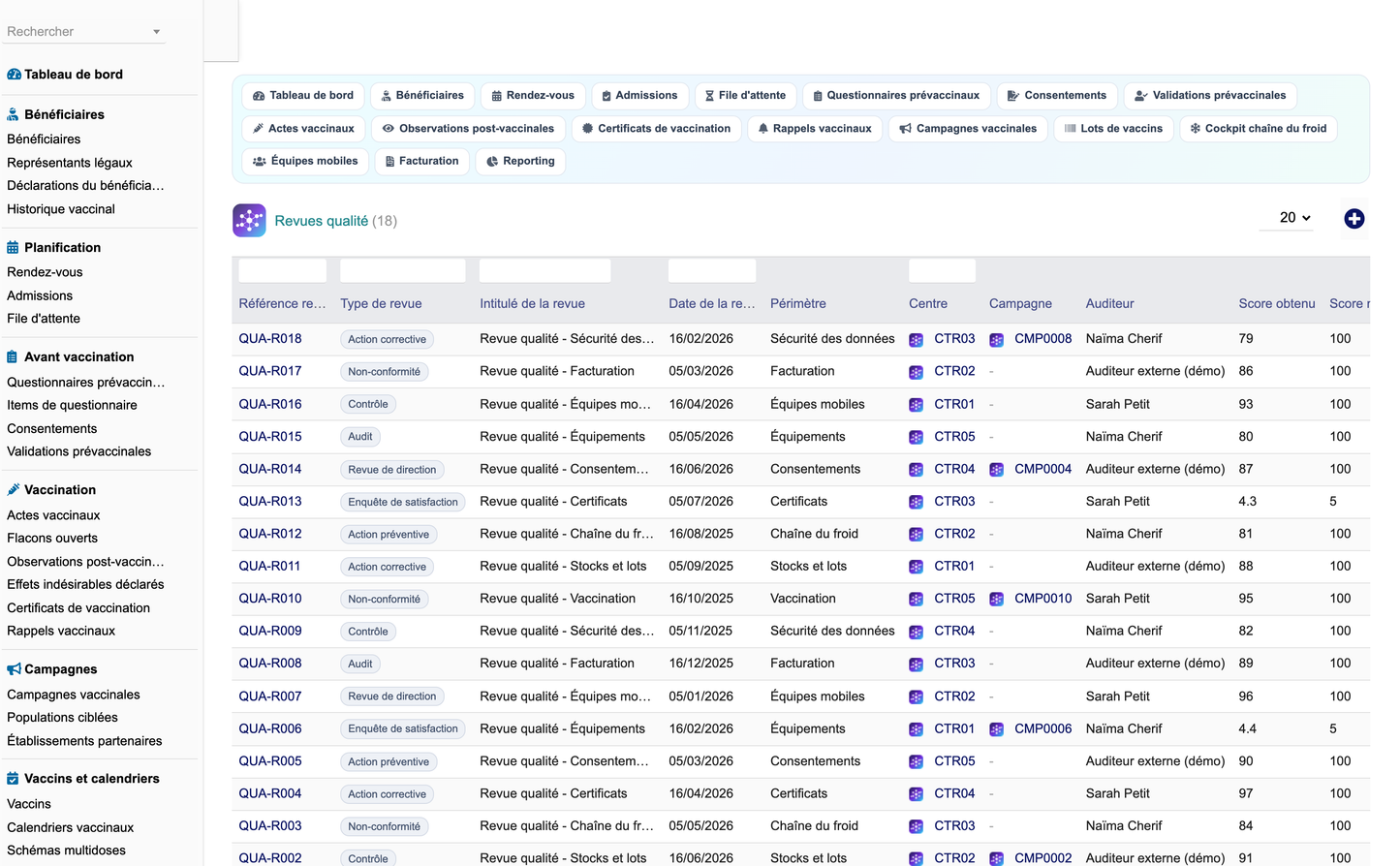Screen dimensions: 1400x866
Task: Click the campaign icon beside CMP0004
Action: [x=996, y=470]
